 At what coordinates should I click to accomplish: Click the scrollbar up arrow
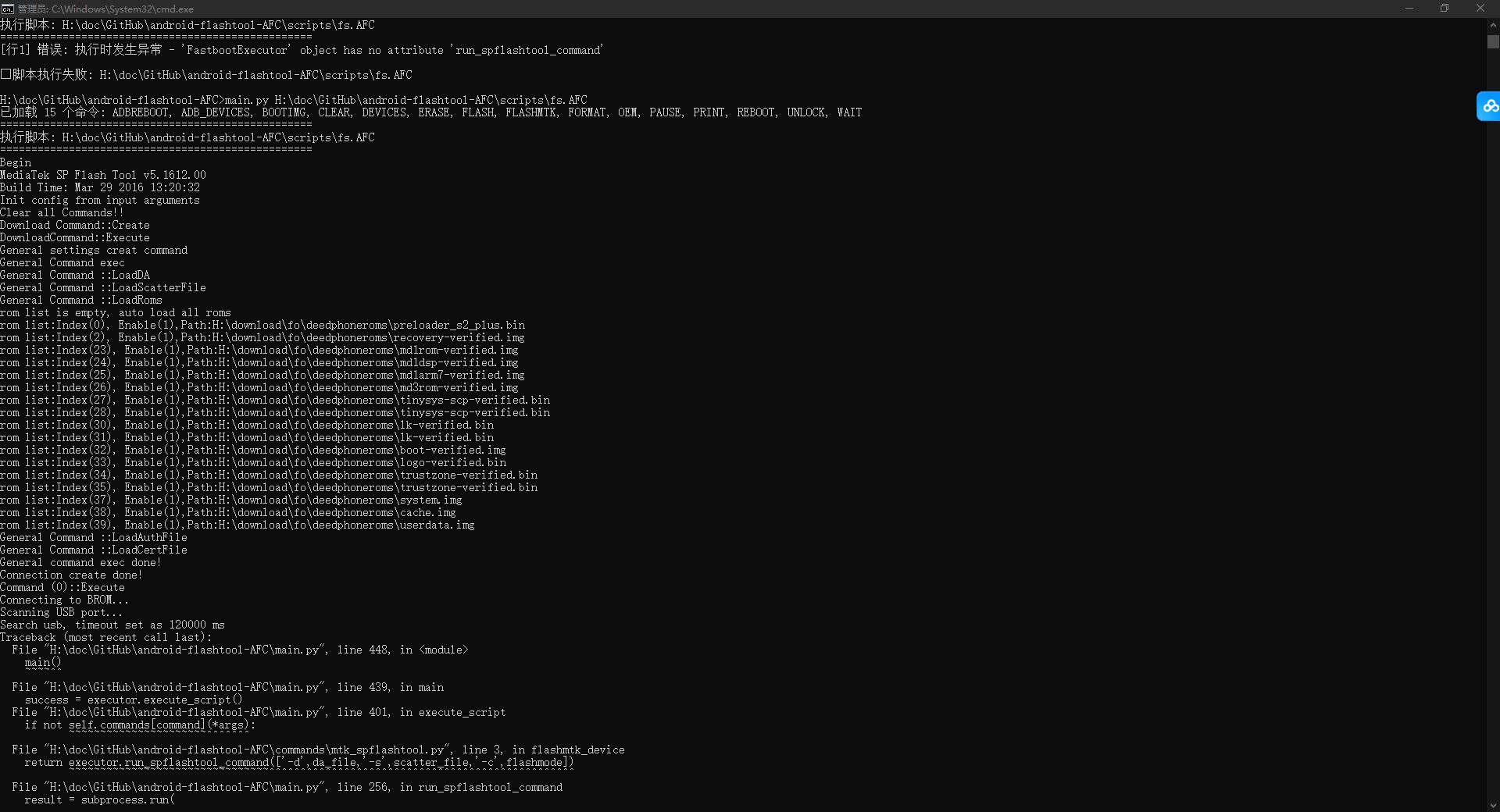[x=1493, y=25]
